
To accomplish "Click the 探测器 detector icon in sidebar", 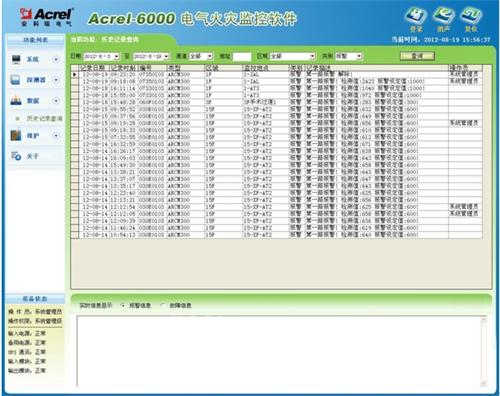I will [x=15, y=80].
